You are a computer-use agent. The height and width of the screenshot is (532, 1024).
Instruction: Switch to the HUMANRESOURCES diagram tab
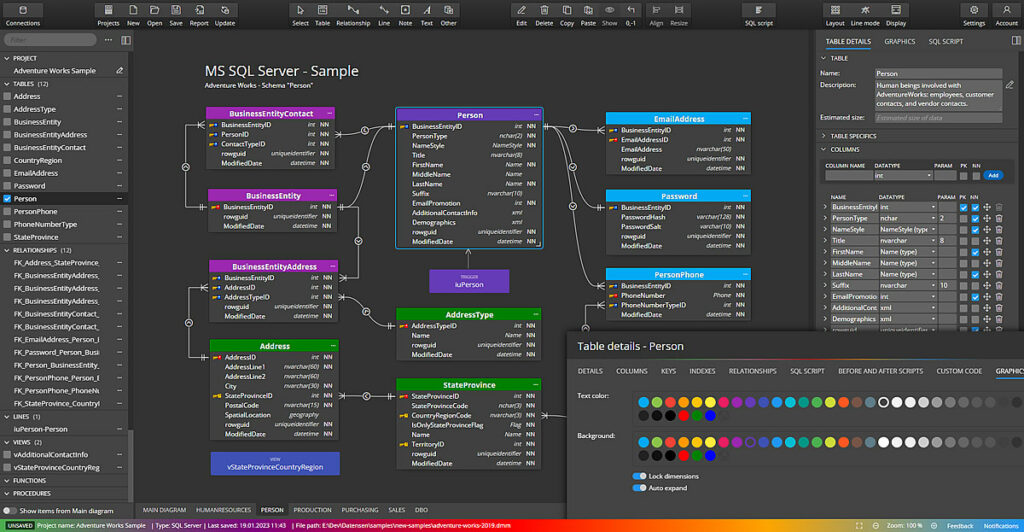point(223,510)
